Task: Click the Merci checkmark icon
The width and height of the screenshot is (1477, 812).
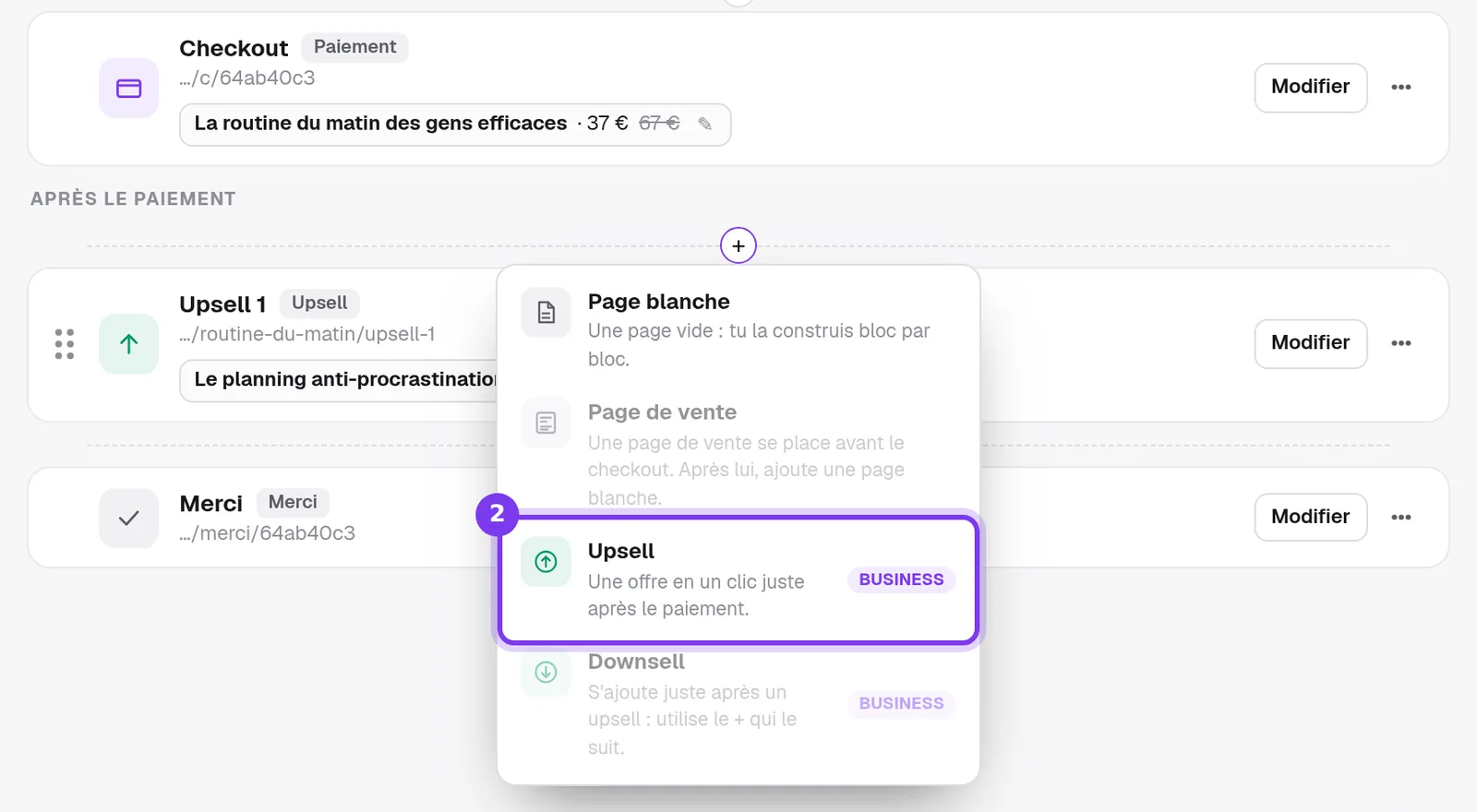Action: point(129,519)
